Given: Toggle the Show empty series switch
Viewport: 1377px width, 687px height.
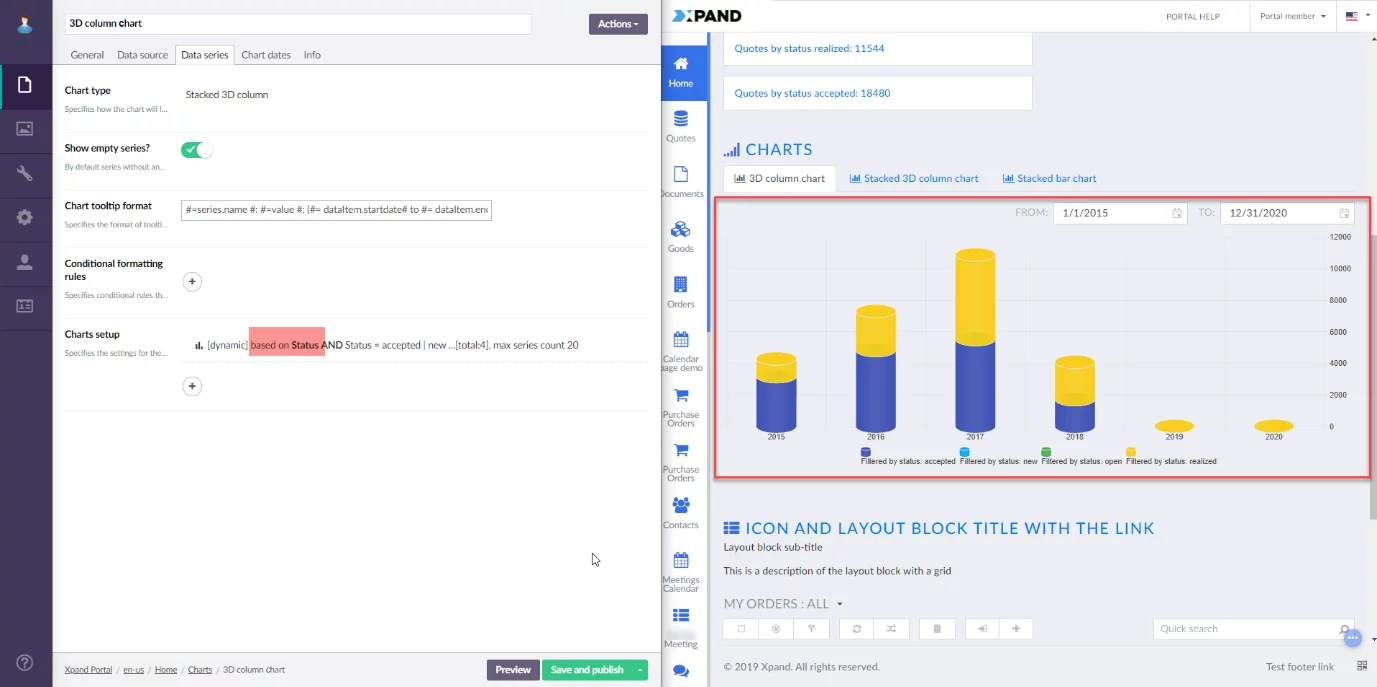Looking at the screenshot, I should coord(196,150).
